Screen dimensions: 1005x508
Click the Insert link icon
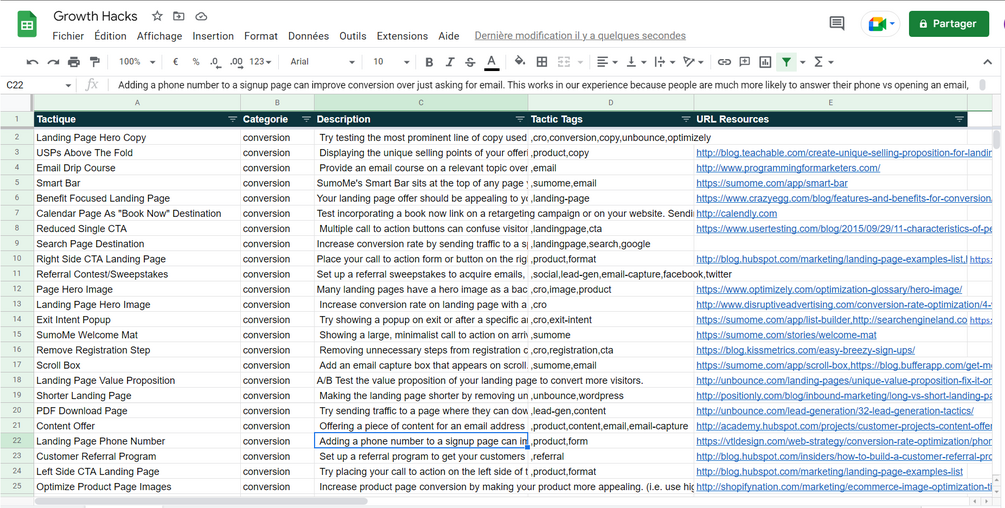coord(724,62)
